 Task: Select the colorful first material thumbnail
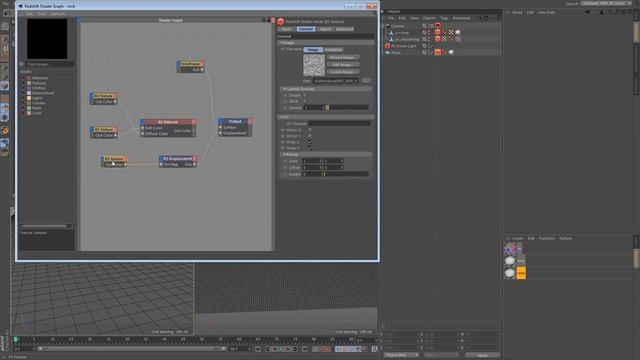509,248
